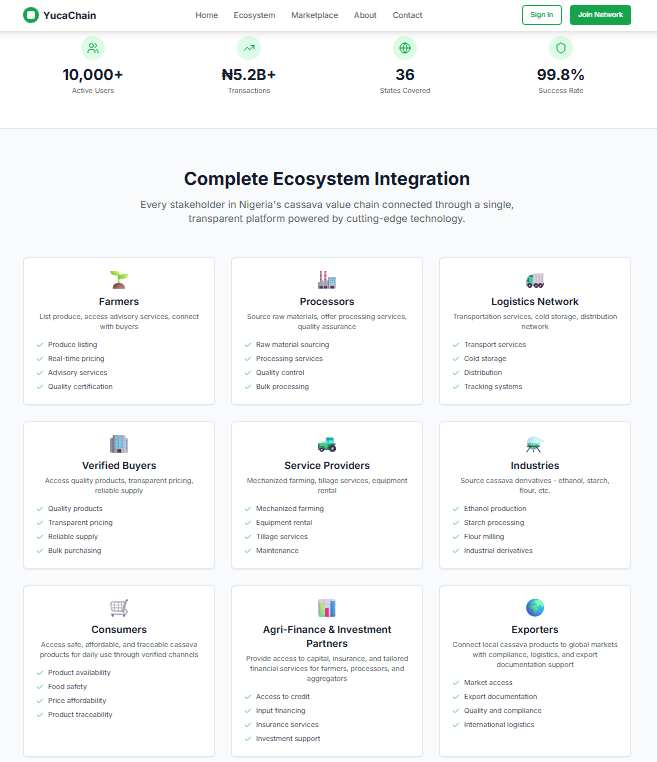Select the Logistics Network card heading

click(x=535, y=301)
